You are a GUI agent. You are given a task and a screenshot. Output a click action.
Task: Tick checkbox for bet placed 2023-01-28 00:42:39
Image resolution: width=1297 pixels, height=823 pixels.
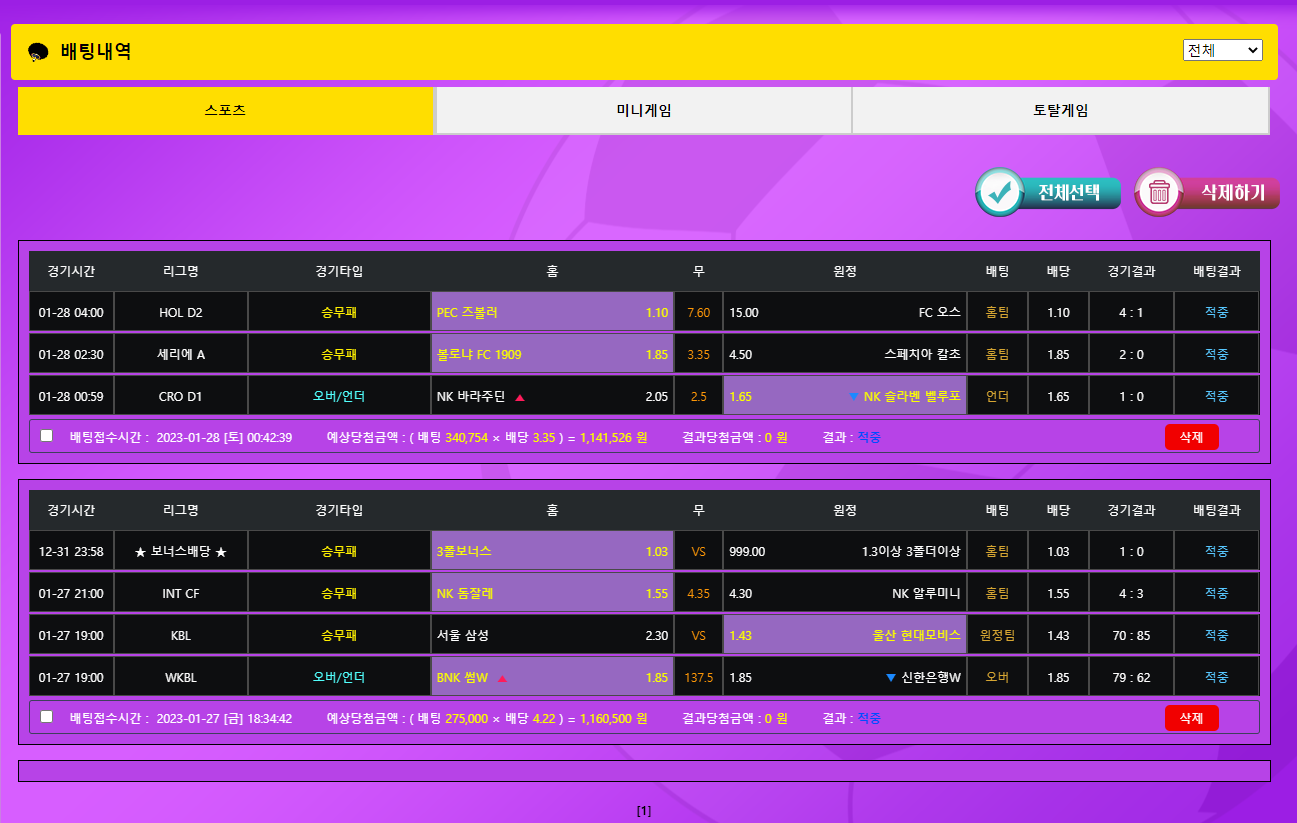pos(46,436)
